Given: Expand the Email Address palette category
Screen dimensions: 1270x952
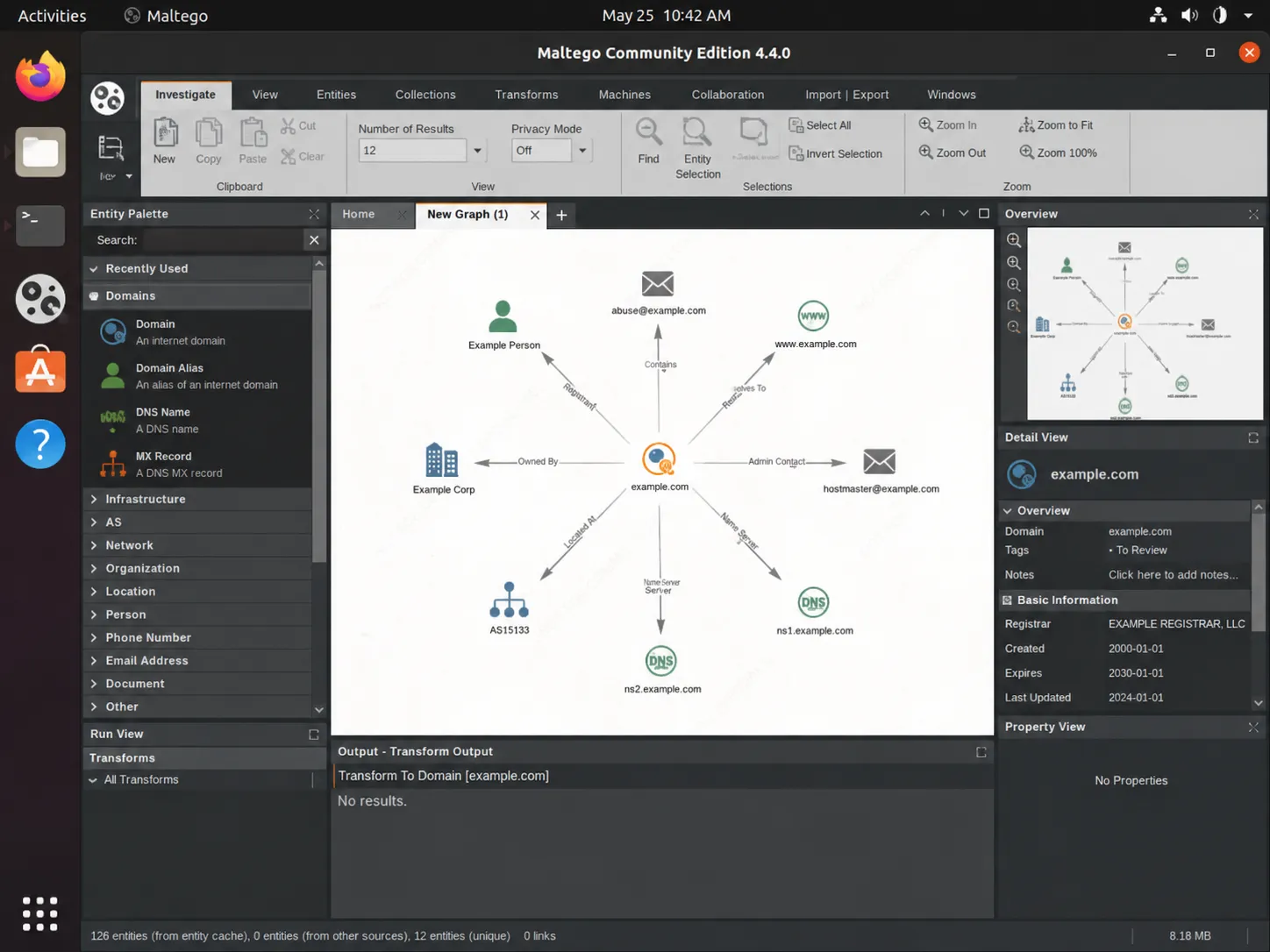Looking at the screenshot, I should tap(94, 661).
